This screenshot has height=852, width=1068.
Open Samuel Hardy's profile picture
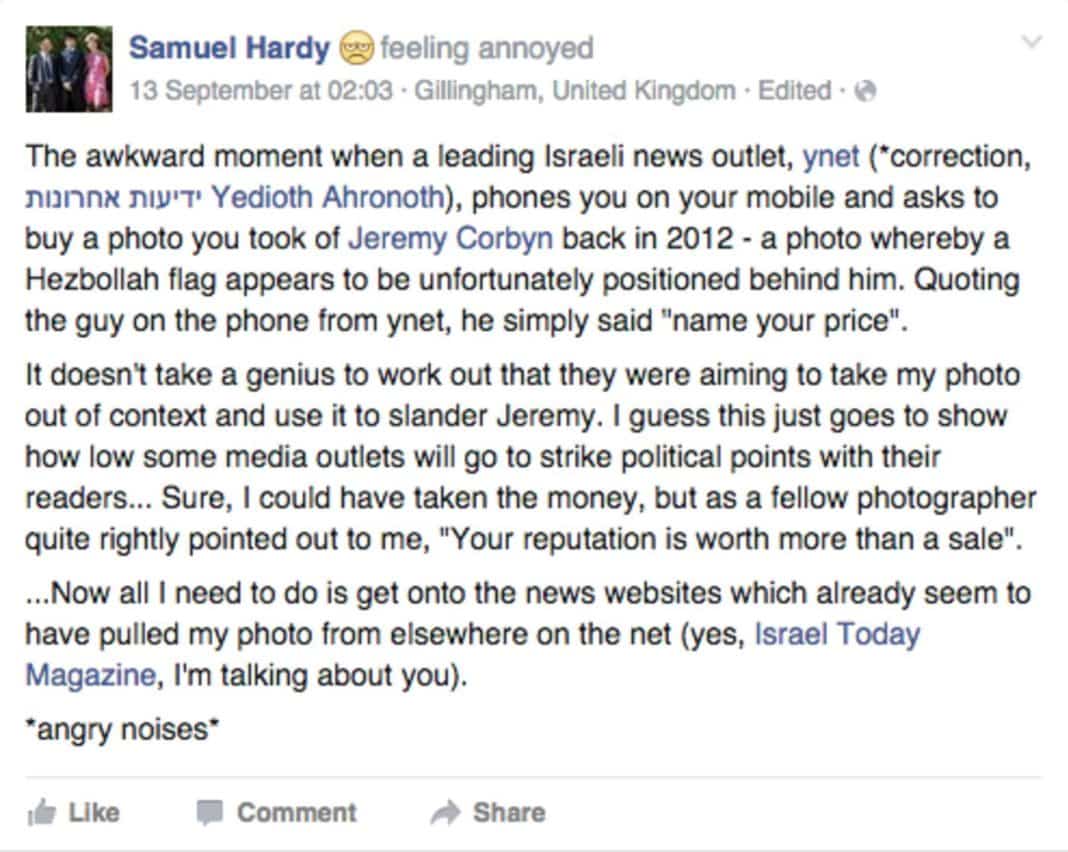click(x=69, y=69)
